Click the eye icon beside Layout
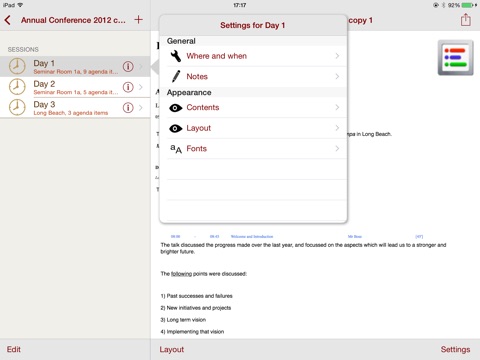Screen dimensions: 480x360 [176, 128]
